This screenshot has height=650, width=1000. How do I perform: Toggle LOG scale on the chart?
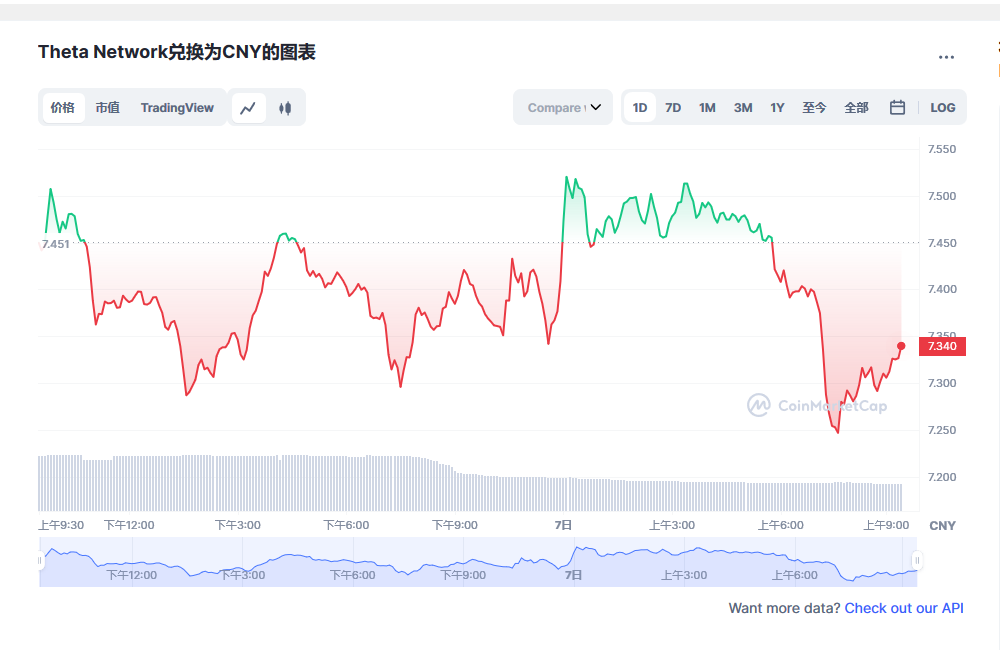pos(943,108)
